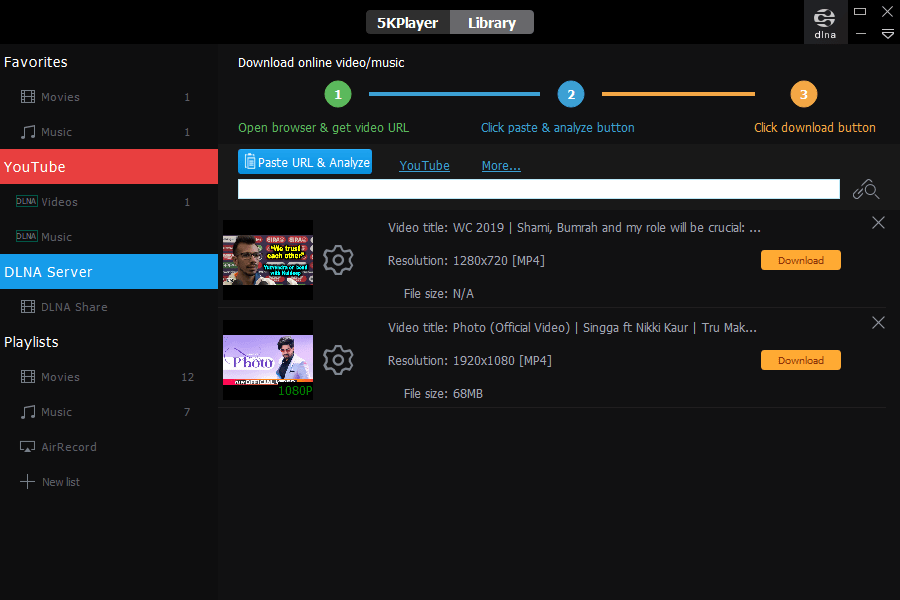Click 'Download online video/music' heading
This screenshot has width=900, height=600.
point(321,63)
